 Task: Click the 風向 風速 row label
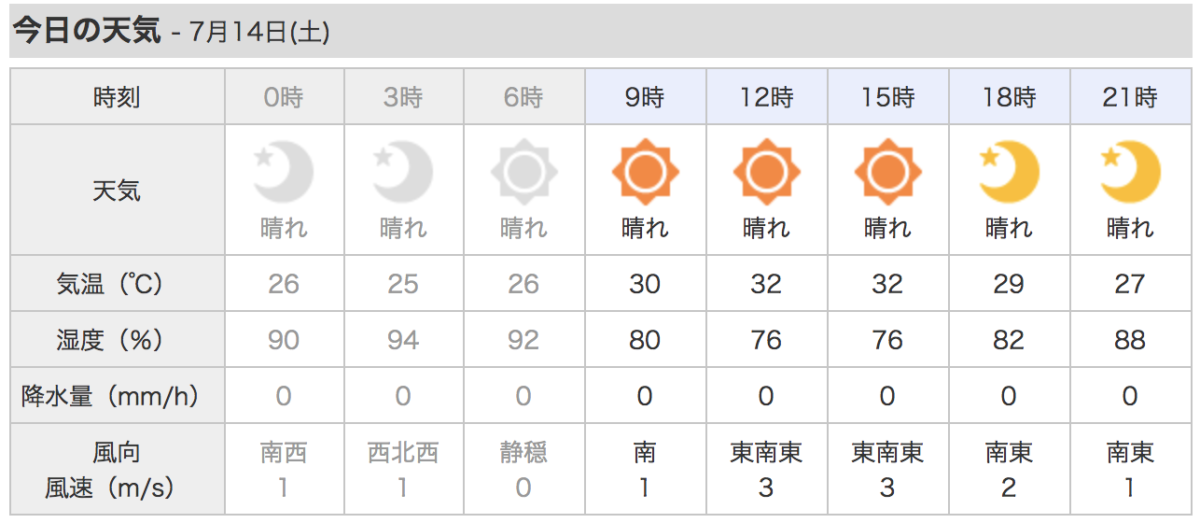pyautogui.click(x=117, y=470)
